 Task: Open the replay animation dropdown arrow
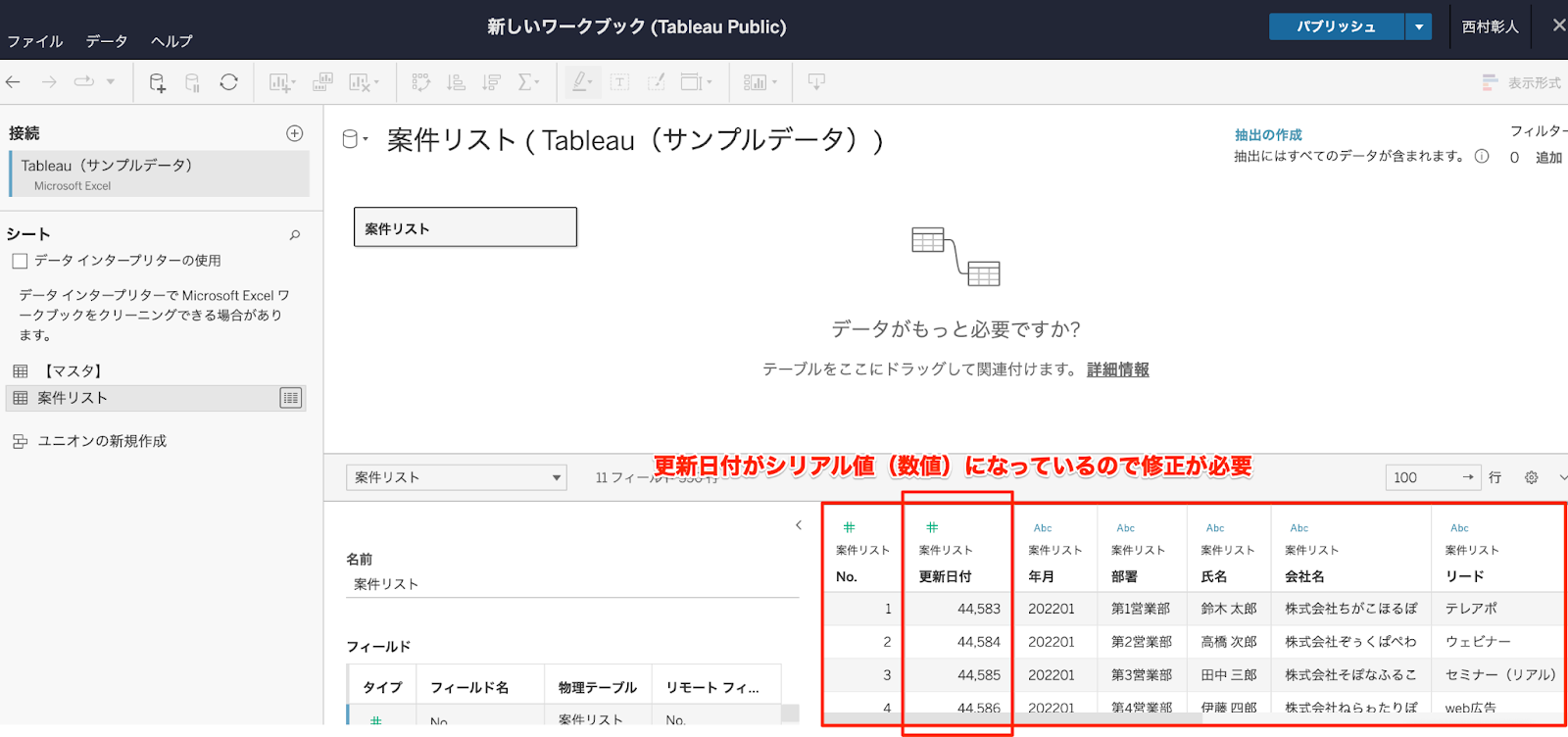point(111,82)
